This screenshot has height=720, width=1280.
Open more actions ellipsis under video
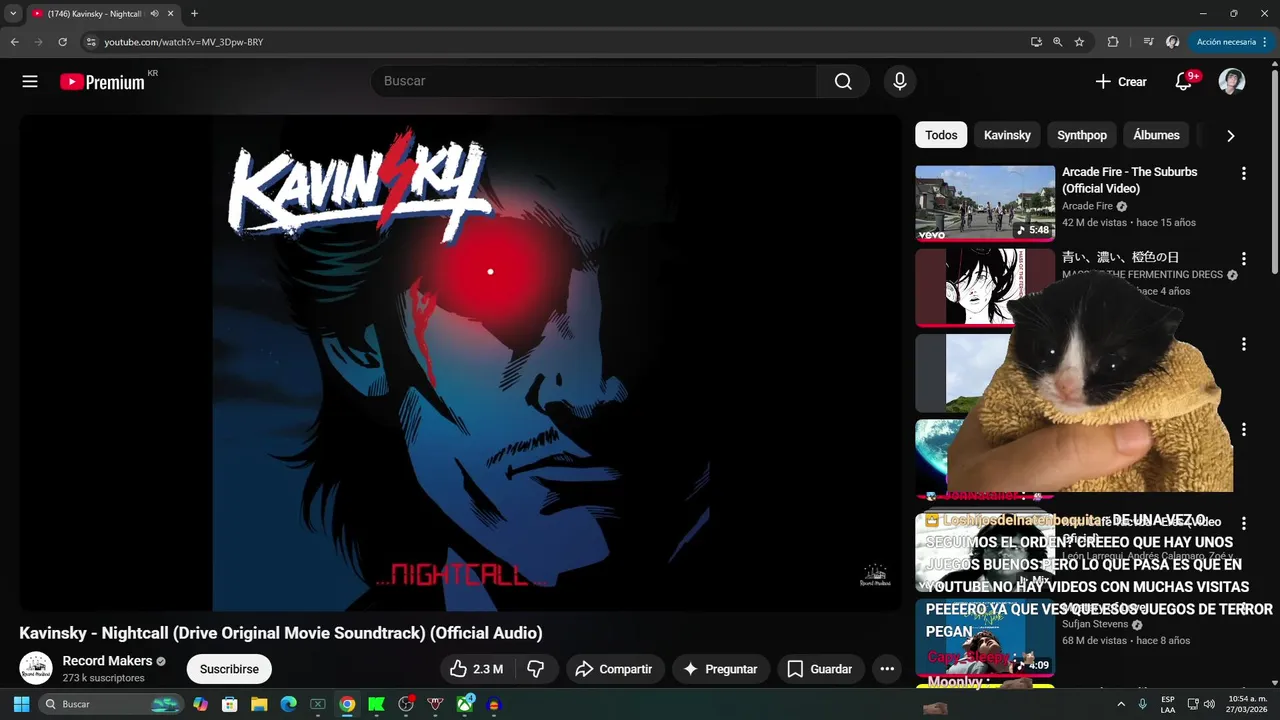tap(886, 669)
